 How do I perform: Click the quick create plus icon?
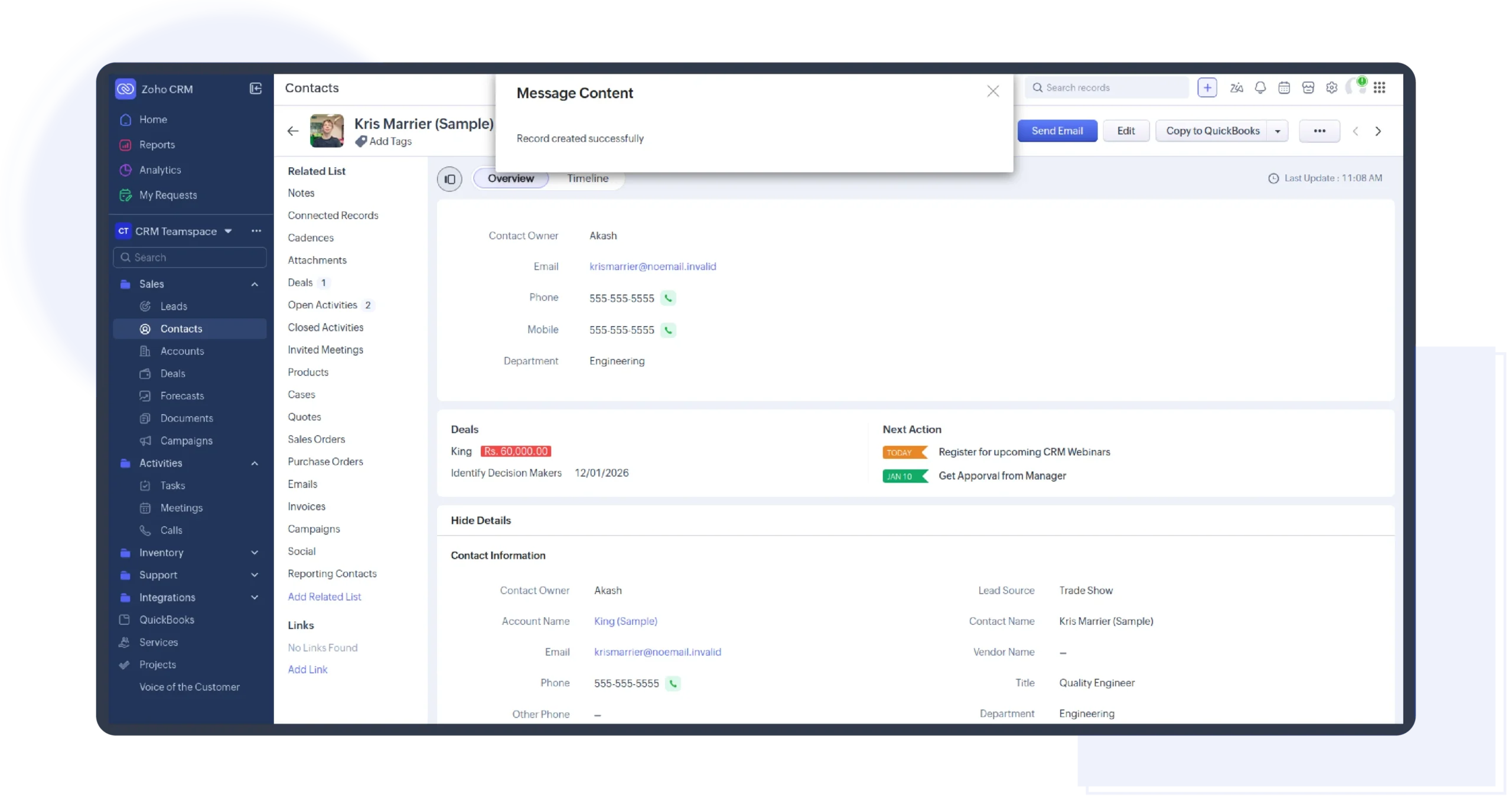click(1207, 87)
